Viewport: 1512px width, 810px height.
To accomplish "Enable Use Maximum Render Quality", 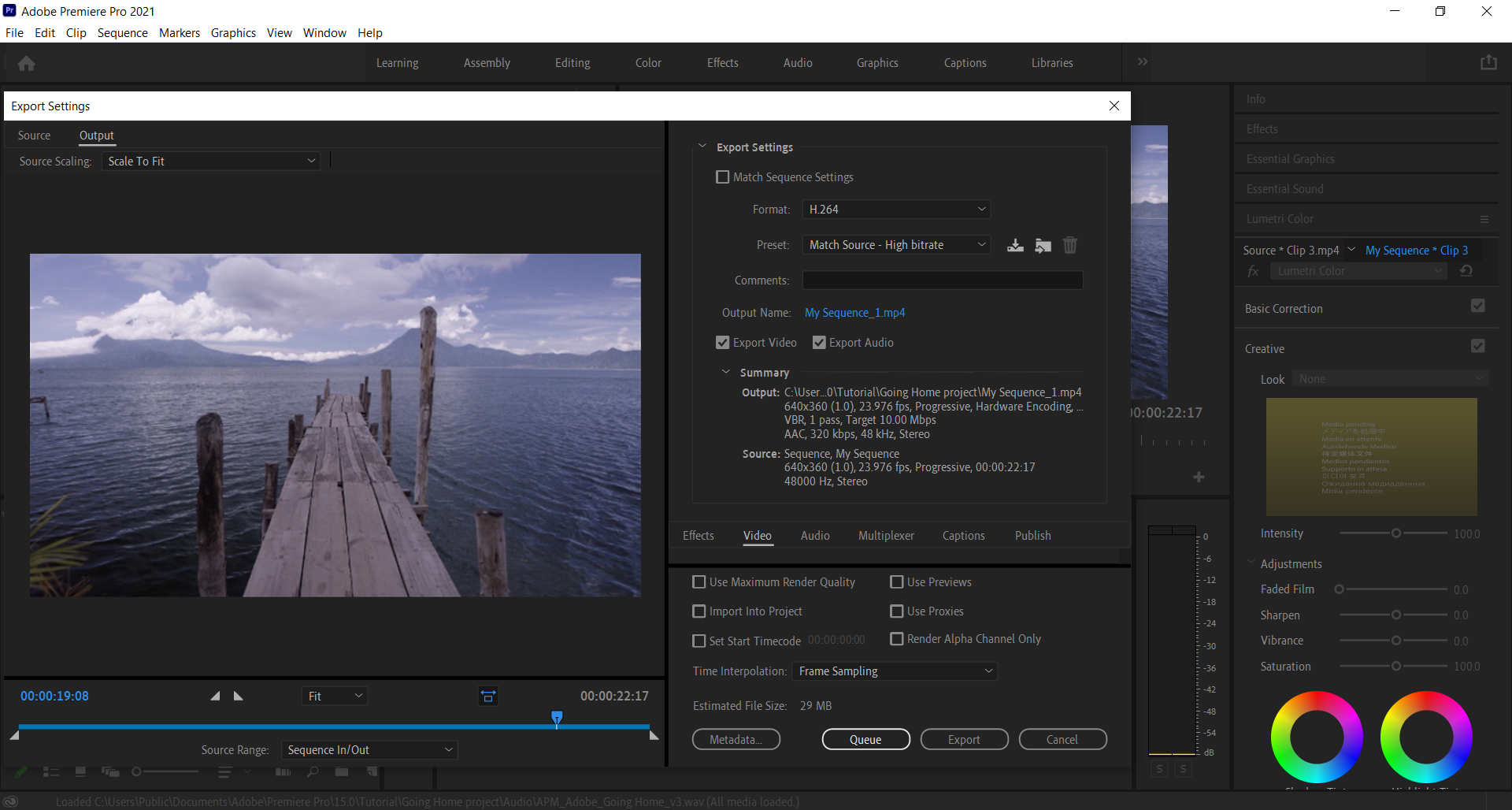I will pos(699,582).
